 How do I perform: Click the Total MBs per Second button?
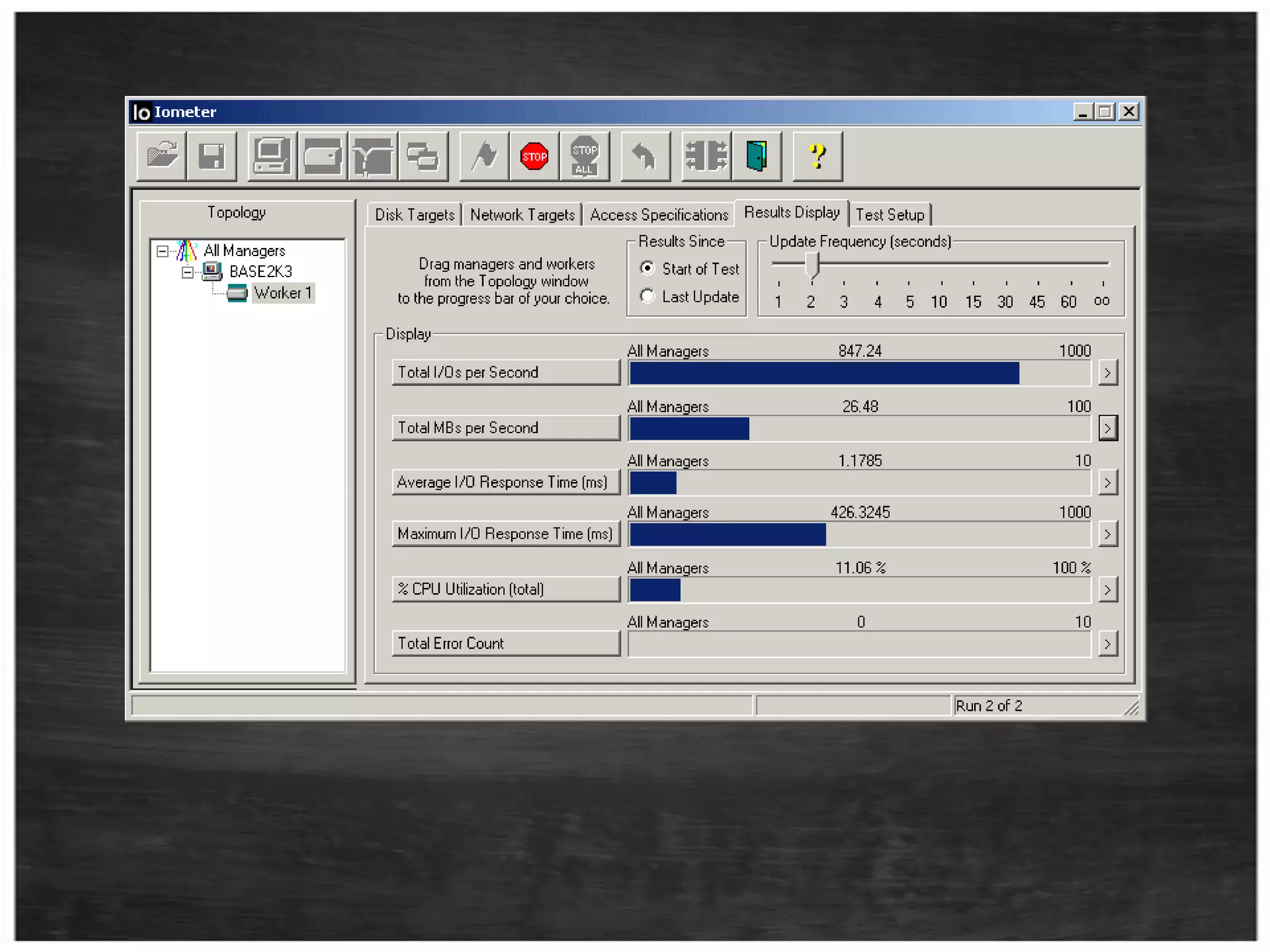(x=505, y=428)
